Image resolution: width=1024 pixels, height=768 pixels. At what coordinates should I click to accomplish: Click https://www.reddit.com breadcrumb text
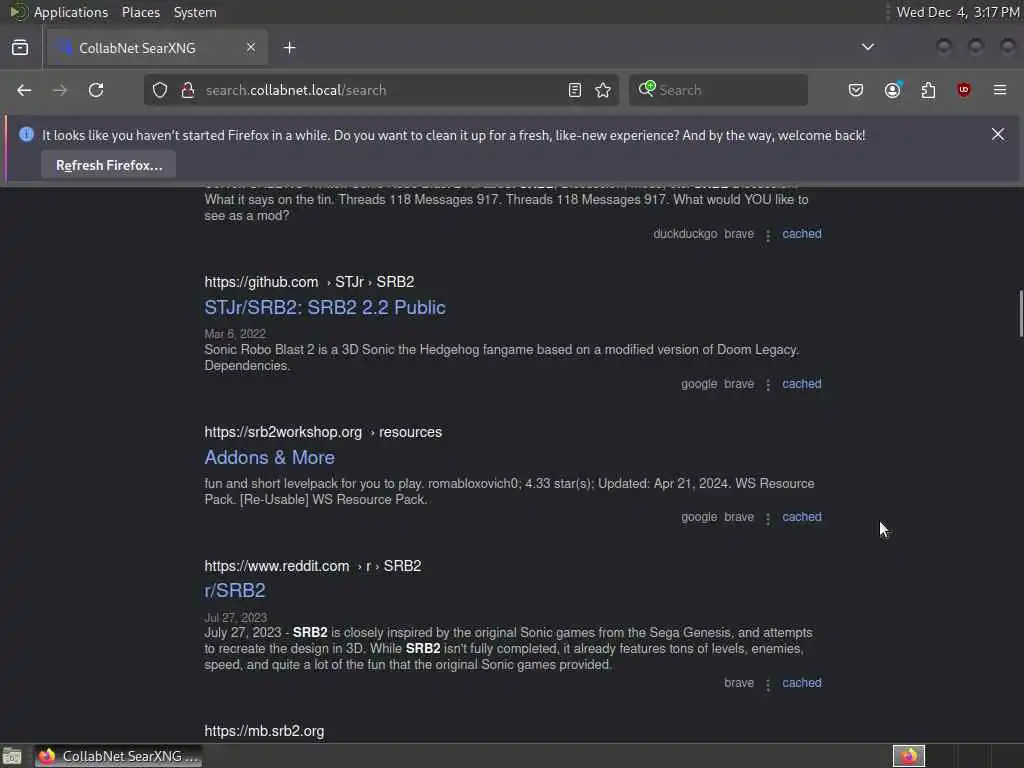coord(277,566)
